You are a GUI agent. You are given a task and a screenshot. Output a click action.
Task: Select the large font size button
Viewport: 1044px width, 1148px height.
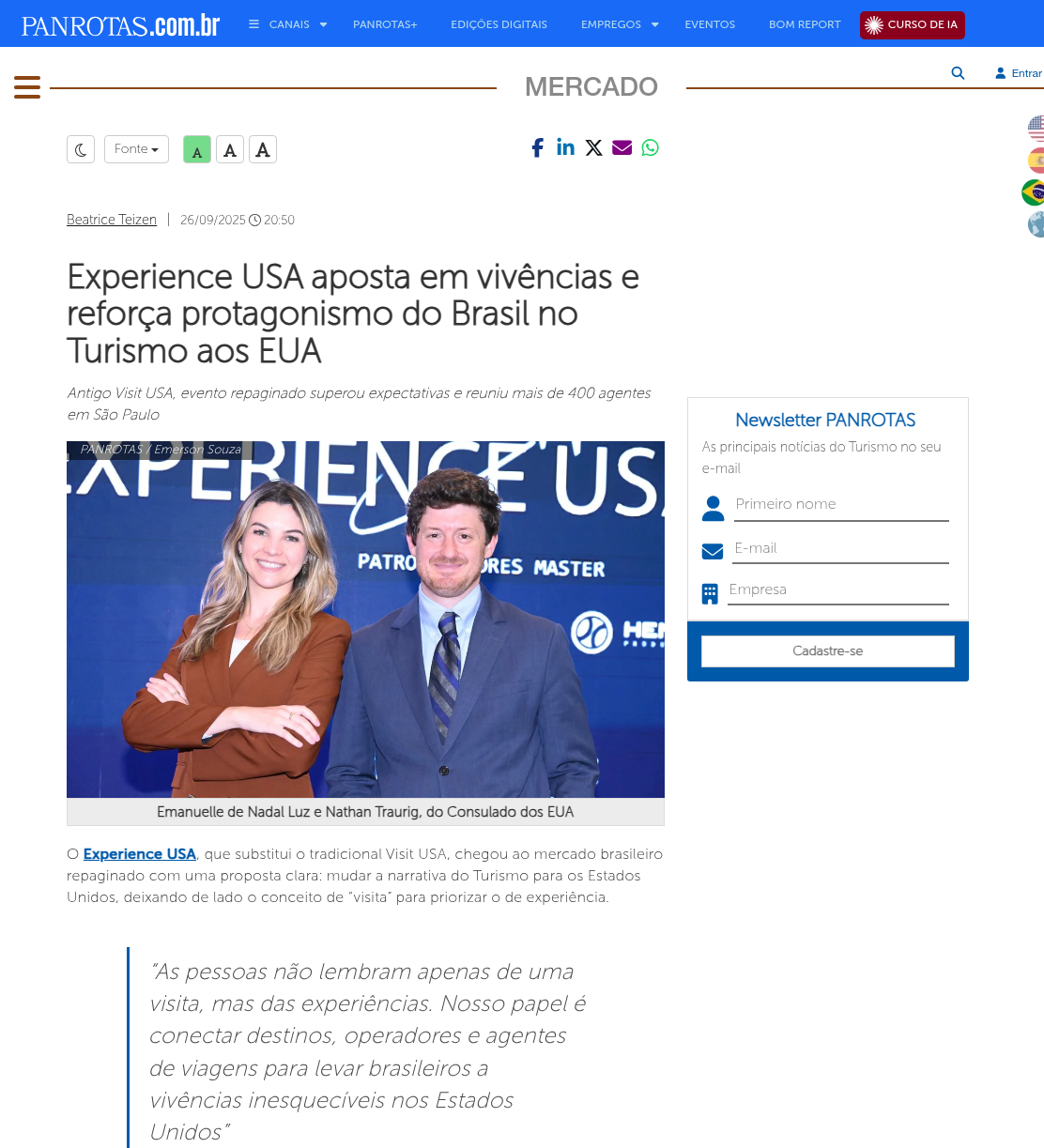tap(263, 149)
